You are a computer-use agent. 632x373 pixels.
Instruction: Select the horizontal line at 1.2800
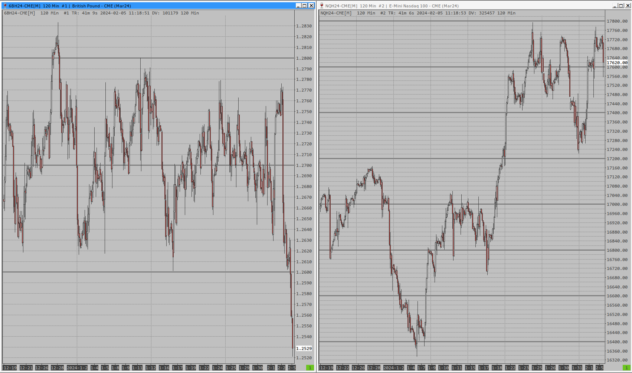(148, 58)
